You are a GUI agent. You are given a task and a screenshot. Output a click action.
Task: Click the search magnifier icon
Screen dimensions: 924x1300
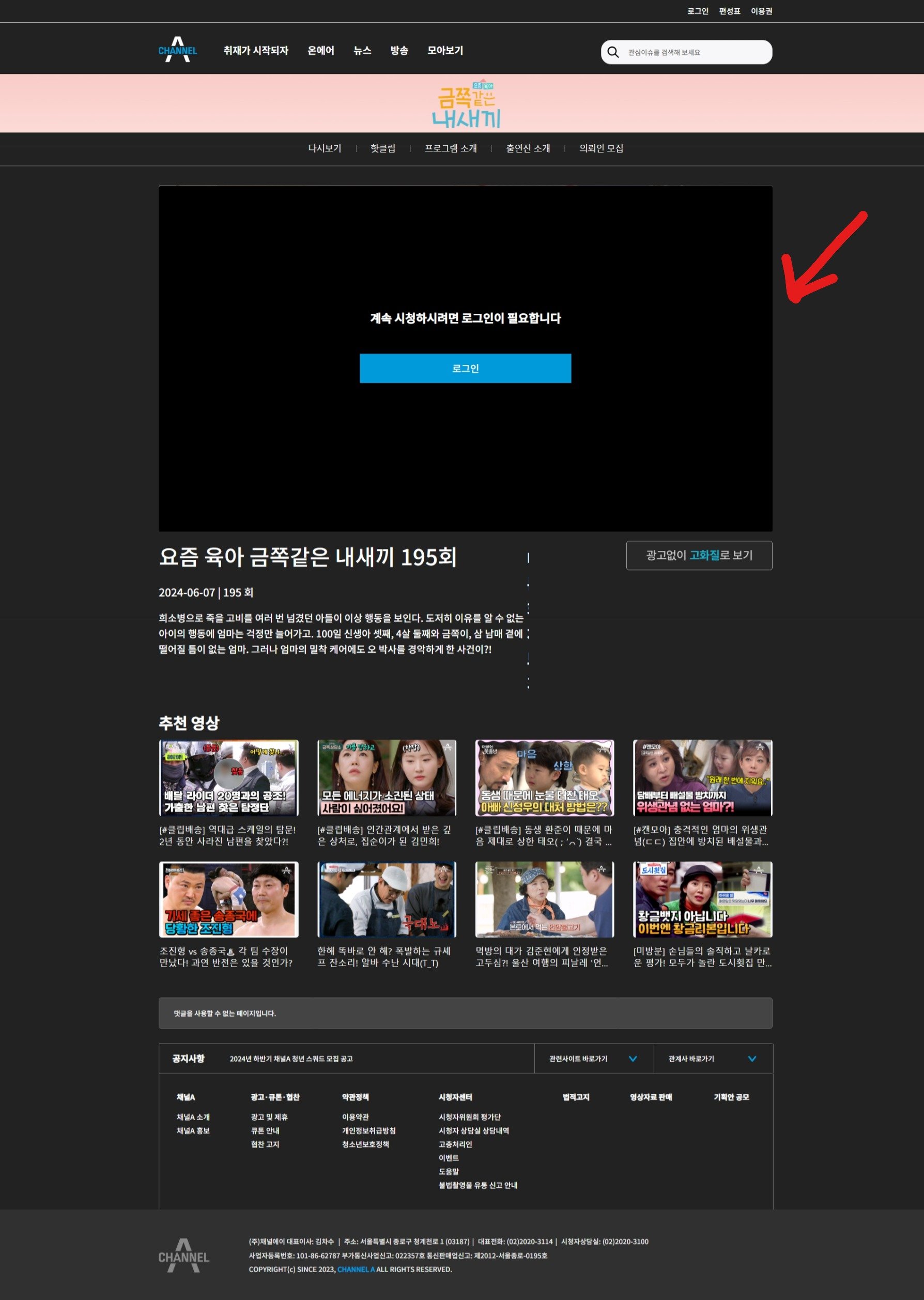(613, 52)
